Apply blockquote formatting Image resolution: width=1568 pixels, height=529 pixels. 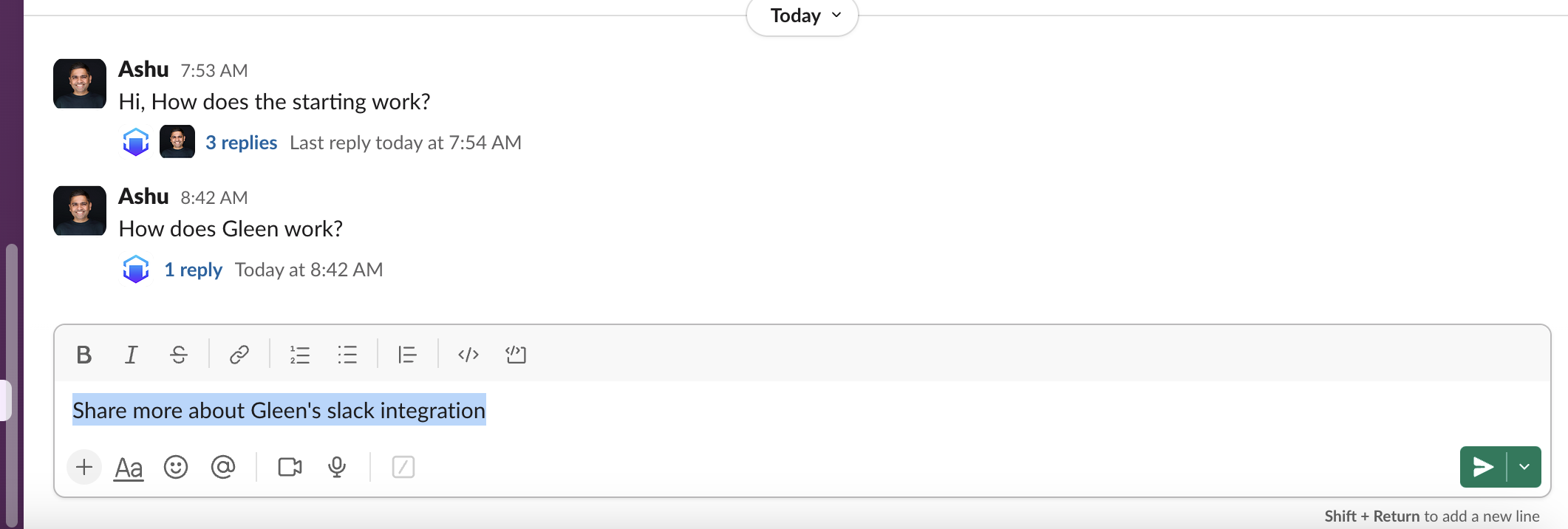(407, 355)
